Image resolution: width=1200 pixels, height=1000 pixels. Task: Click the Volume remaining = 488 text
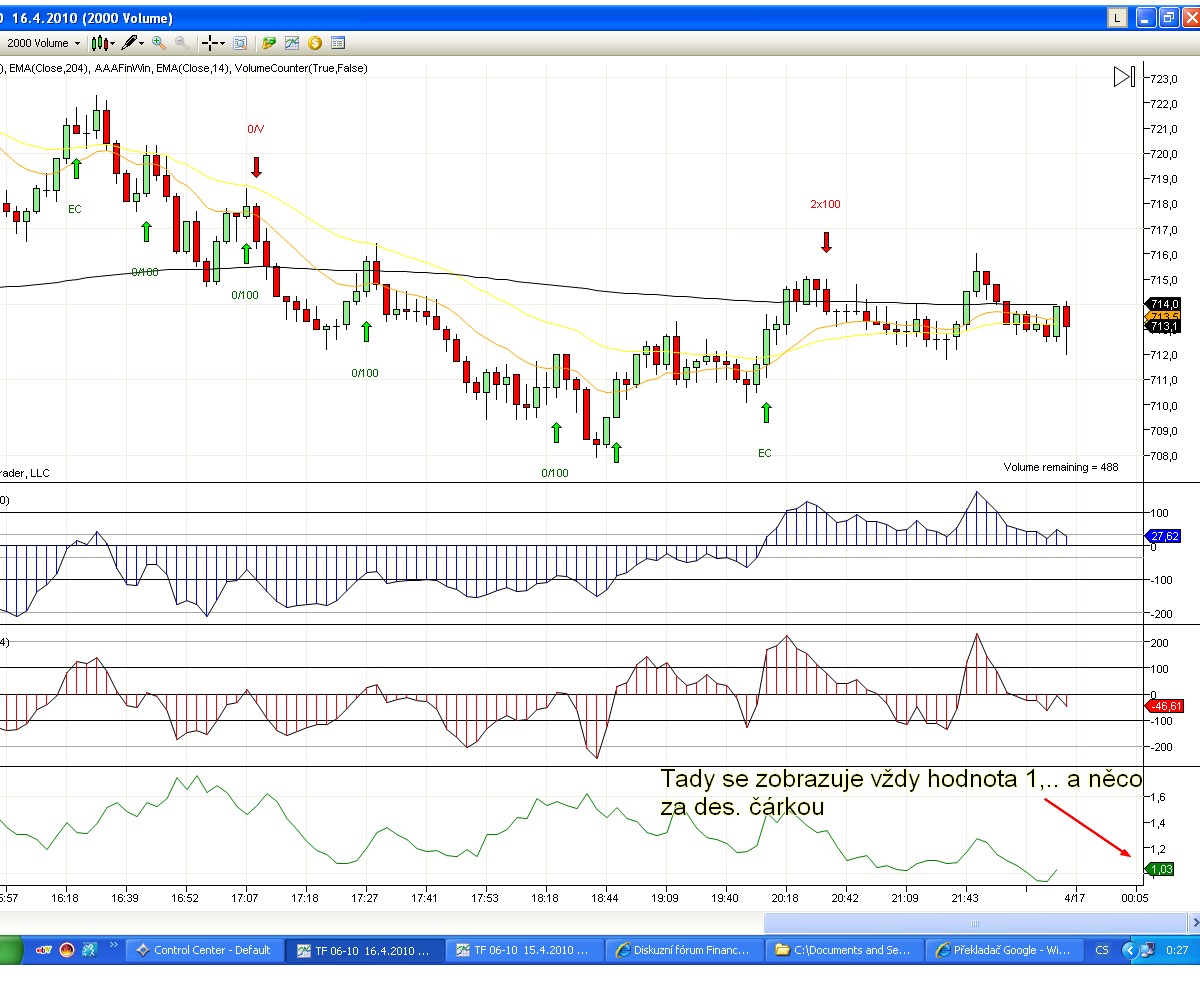click(1061, 467)
